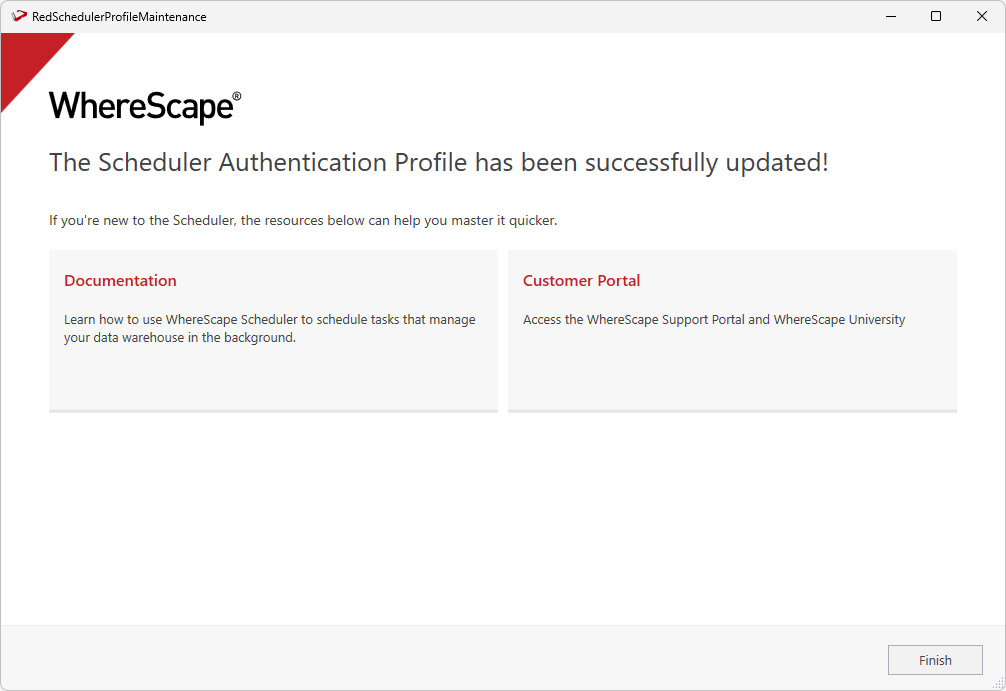Select the successfully updated heading text
1006x691 pixels.
(x=438, y=163)
